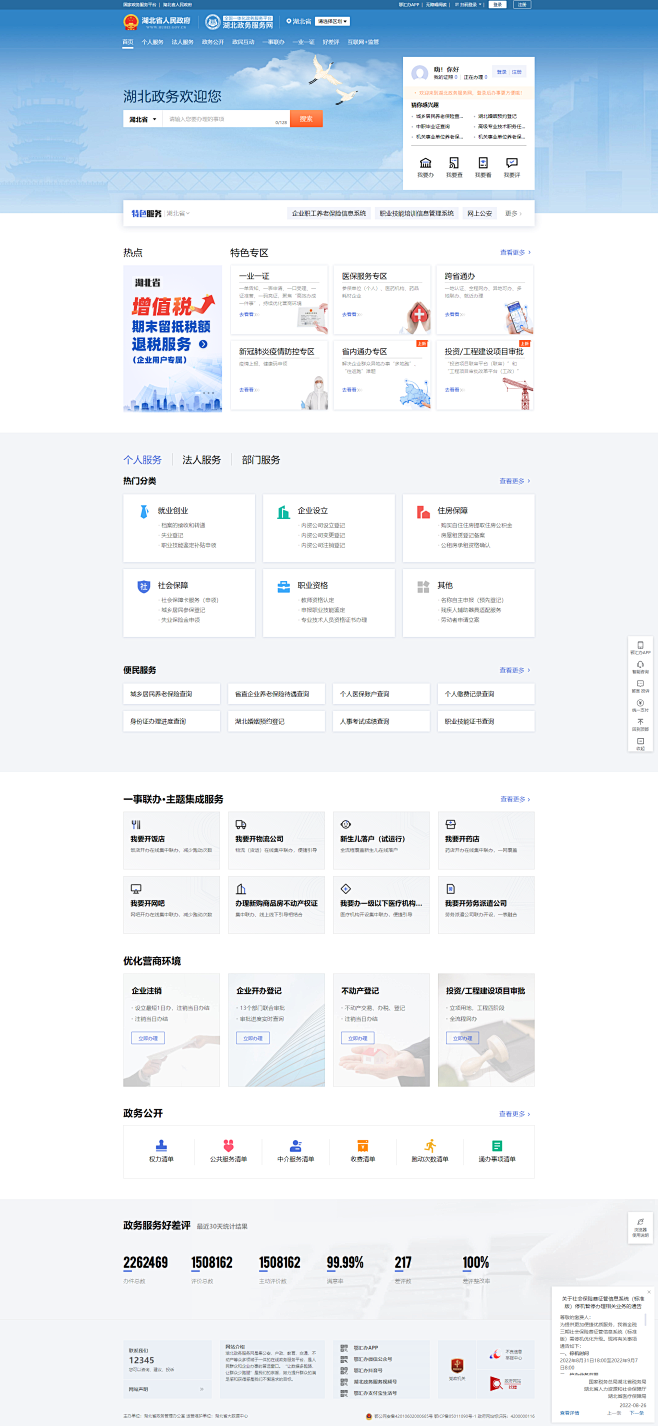Click the 我要查 icon in the user panel
658x1426 pixels.
pyautogui.click(x=454, y=163)
